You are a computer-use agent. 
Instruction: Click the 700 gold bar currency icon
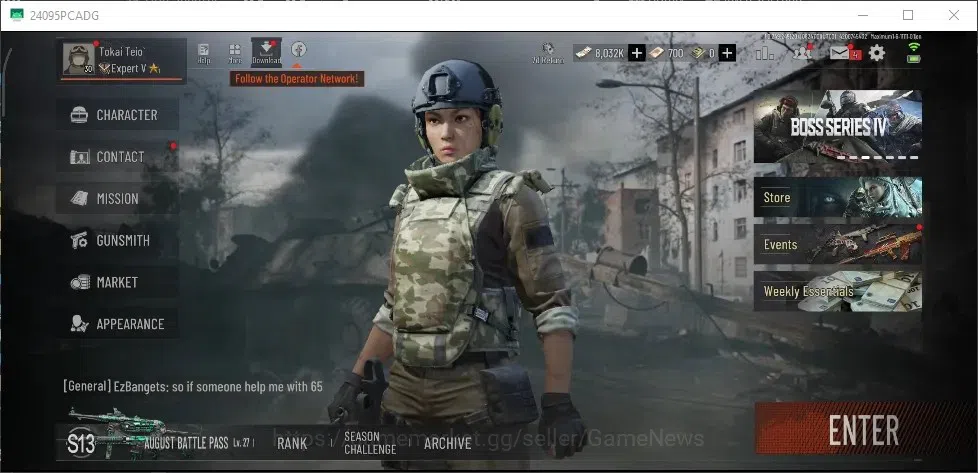tap(656, 53)
